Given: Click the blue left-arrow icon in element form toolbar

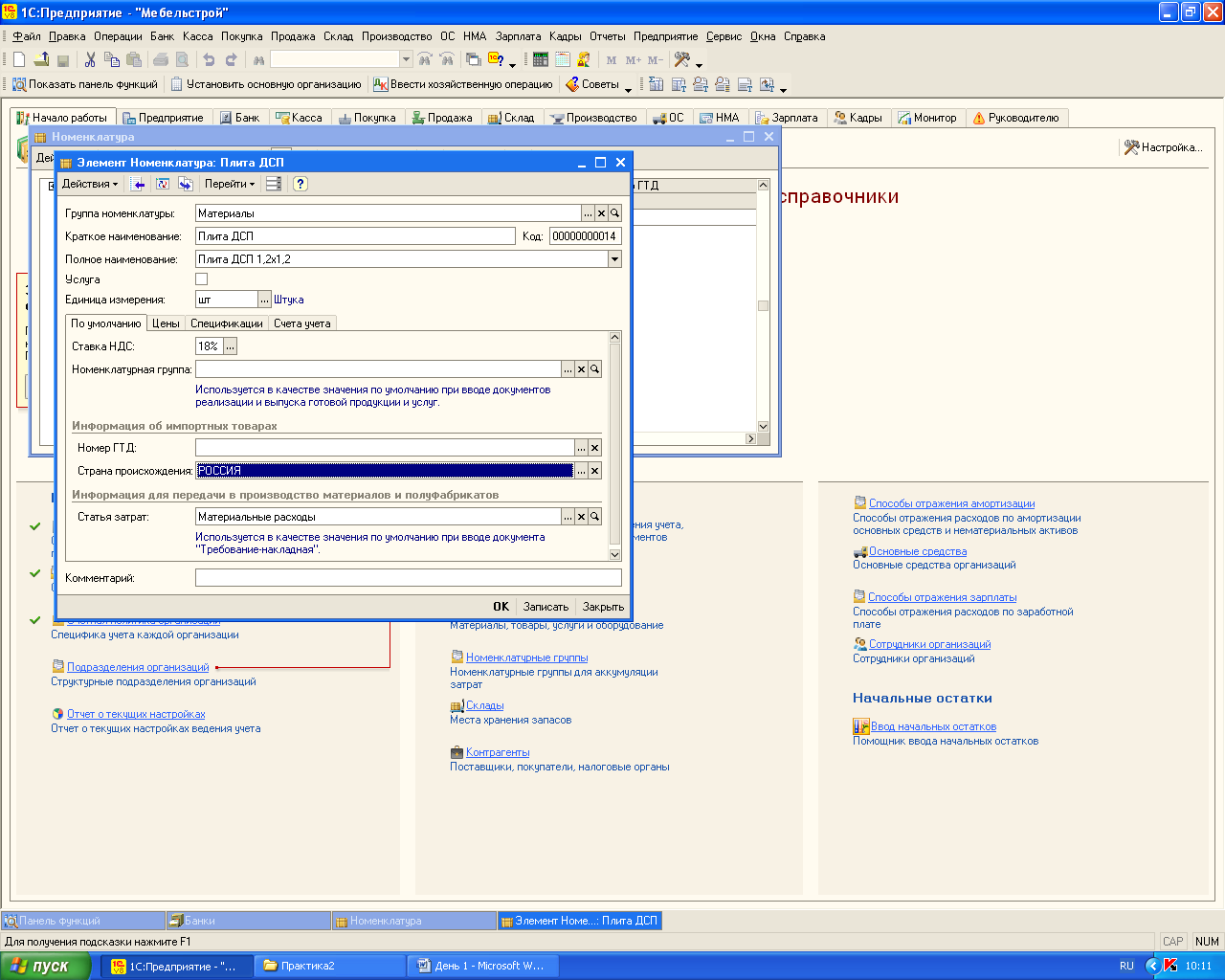Looking at the screenshot, I should click(x=140, y=184).
